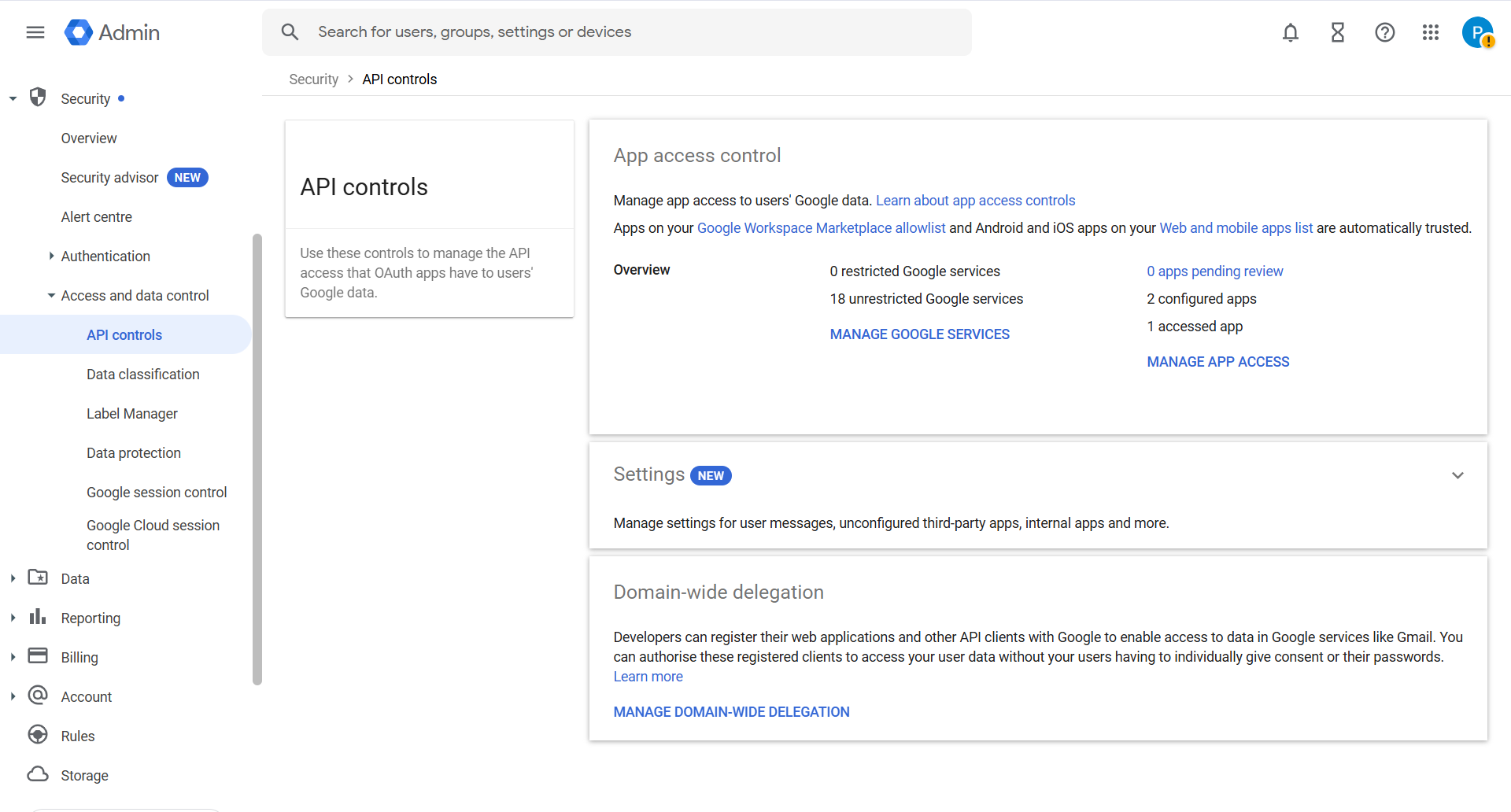The height and width of the screenshot is (812, 1511).
Task: Click the Security shield icon
Action: tap(37, 98)
